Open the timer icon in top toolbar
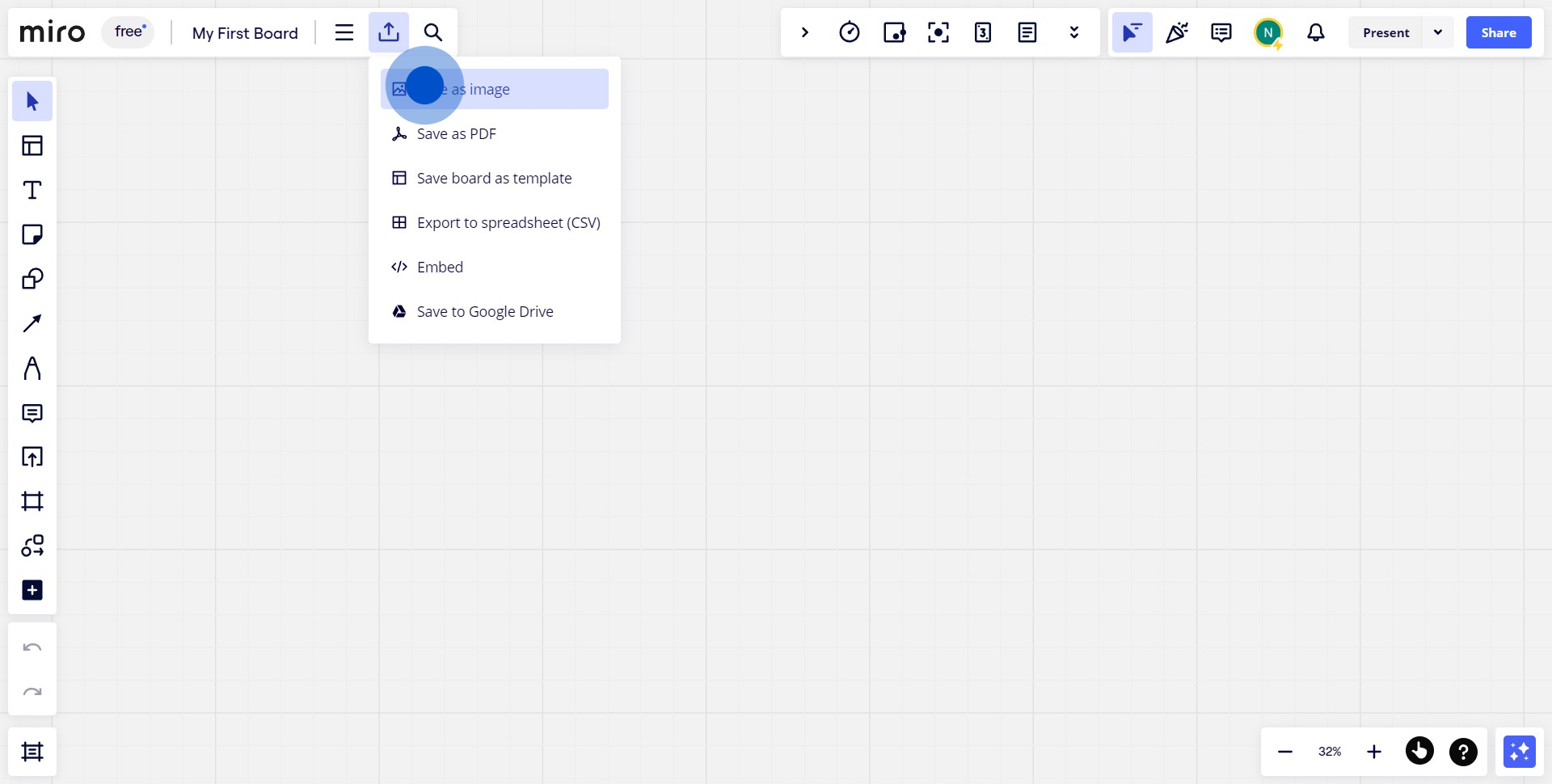1552x784 pixels. click(849, 32)
